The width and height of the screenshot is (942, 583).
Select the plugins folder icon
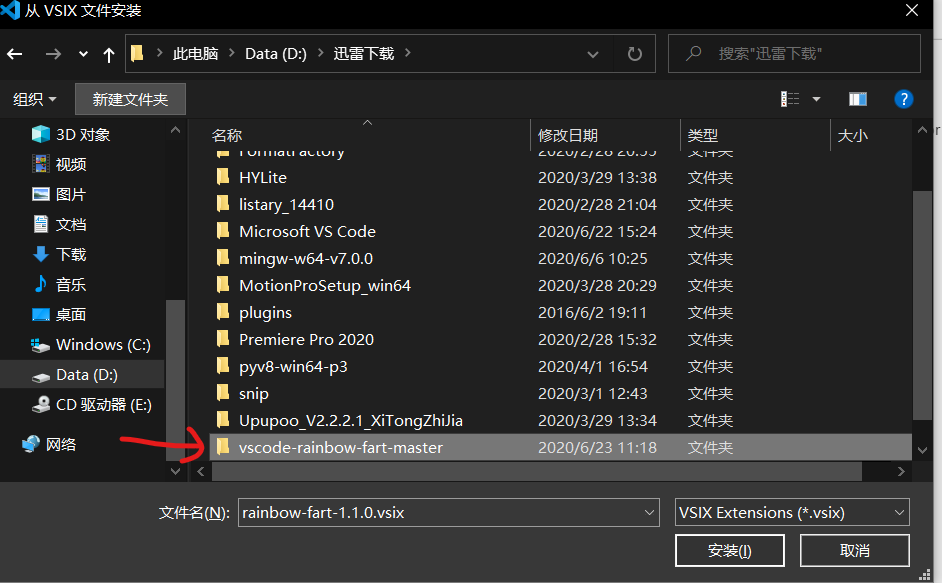pyautogui.click(x=223, y=312)
